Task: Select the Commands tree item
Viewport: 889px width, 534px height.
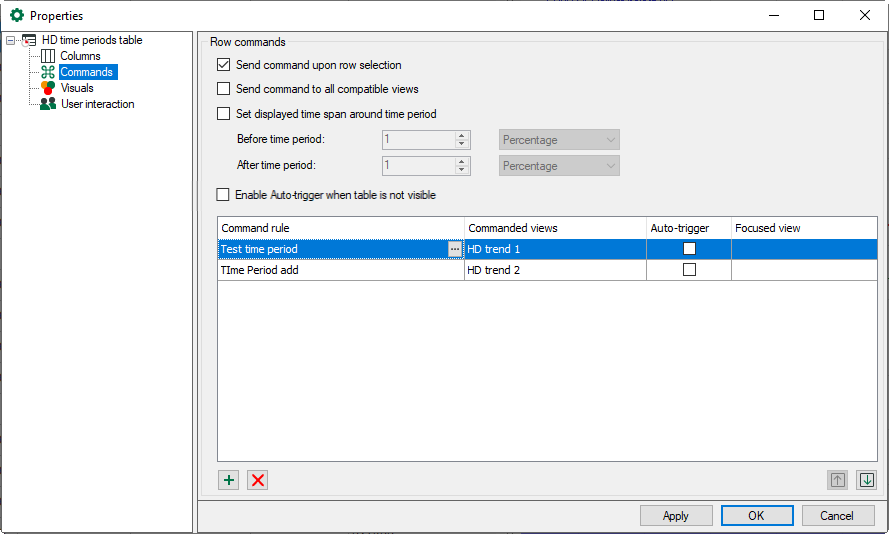Action: click(87, 72)
